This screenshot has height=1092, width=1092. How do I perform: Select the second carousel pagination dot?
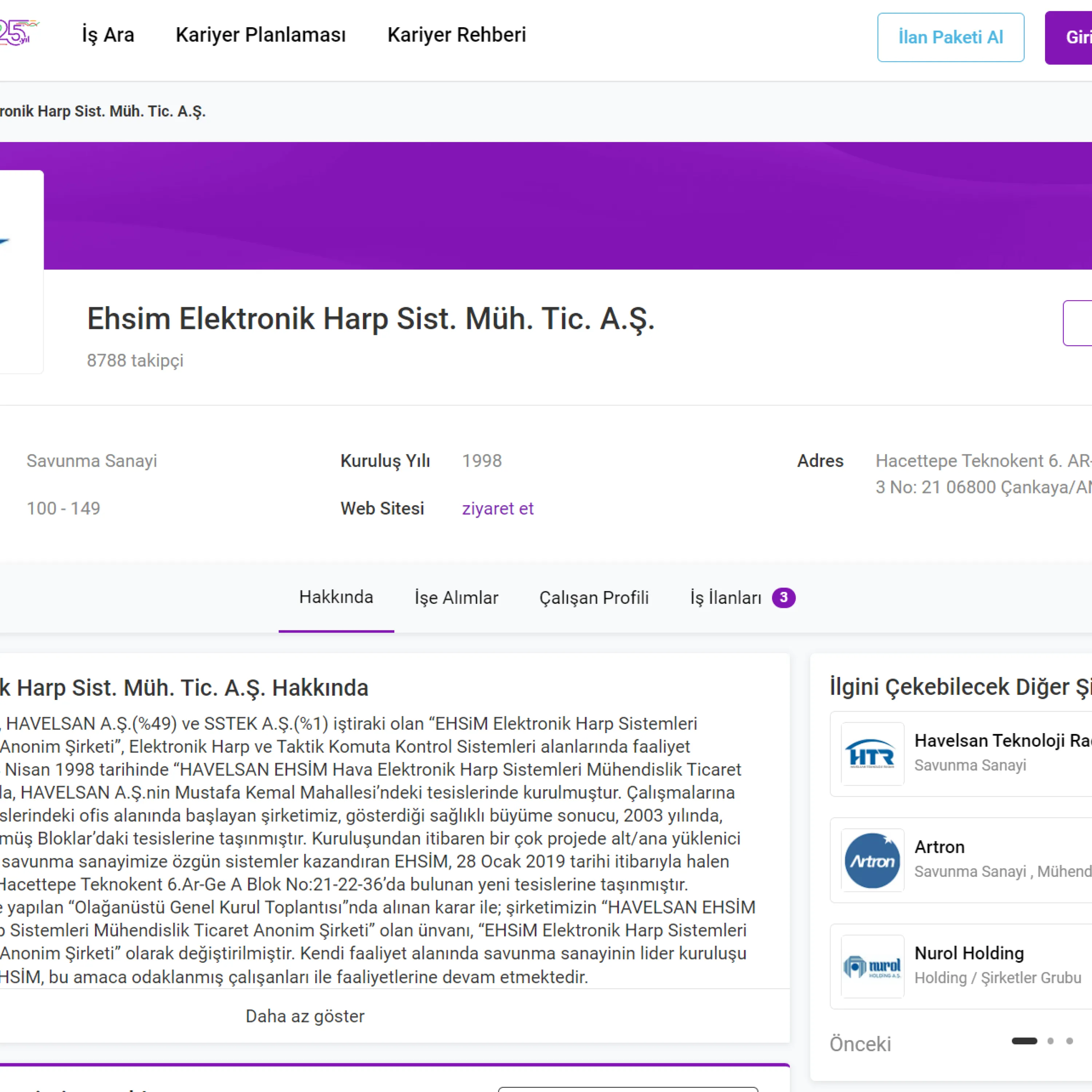coord(1050,1041)
